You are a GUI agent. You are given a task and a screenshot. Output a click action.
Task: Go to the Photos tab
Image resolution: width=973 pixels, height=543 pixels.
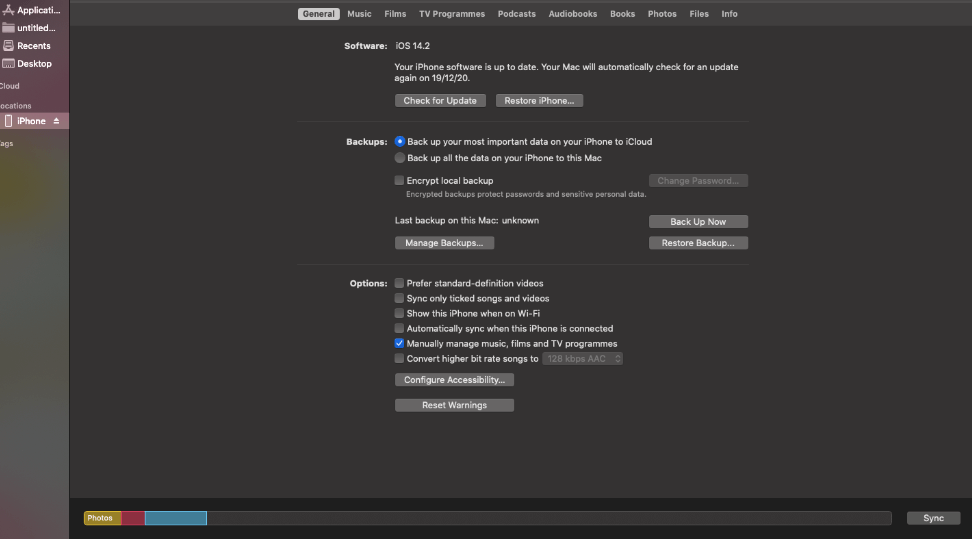662,14
